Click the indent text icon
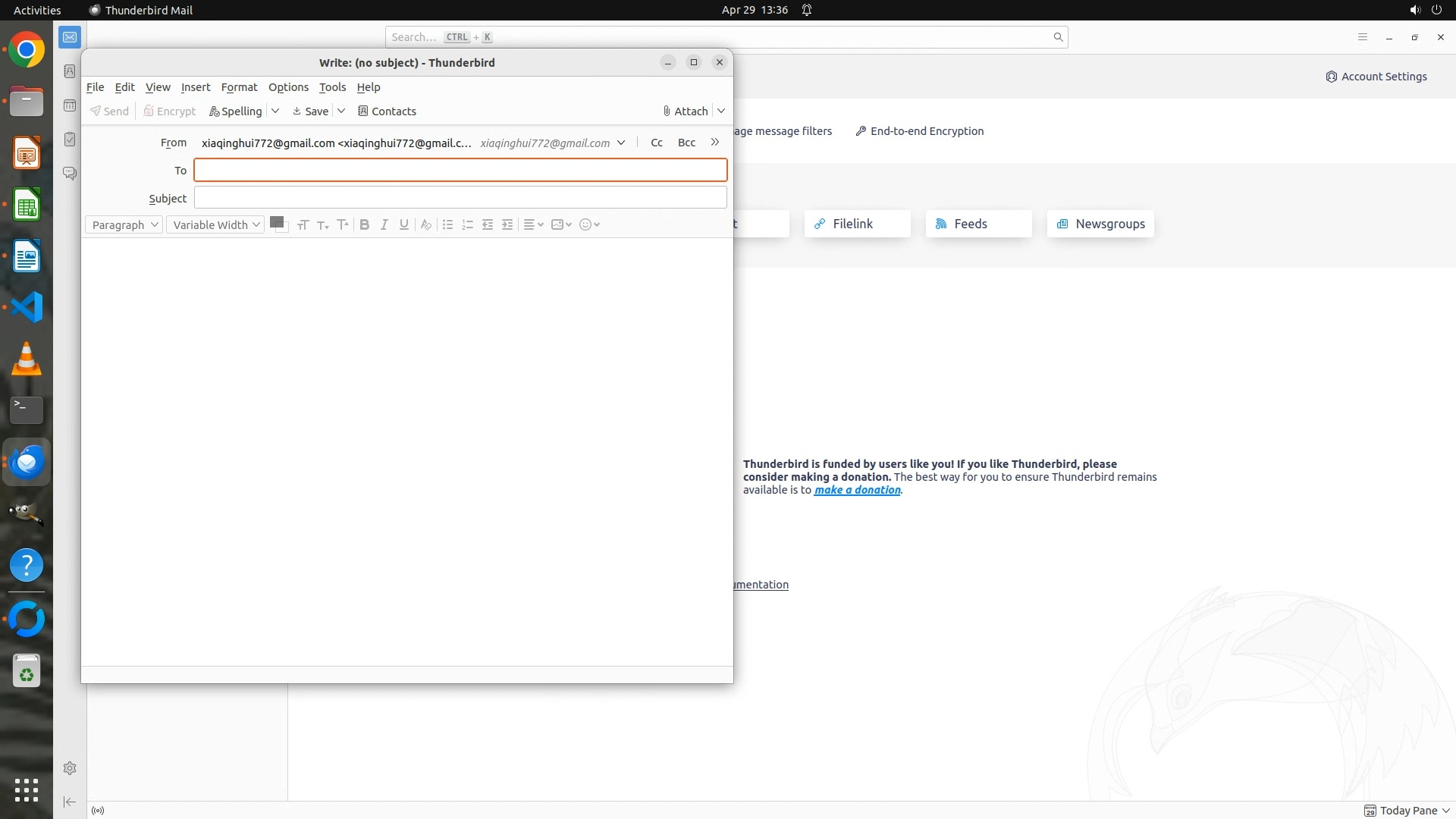The width and height of the screenshot is (1456, 819). 507,224
